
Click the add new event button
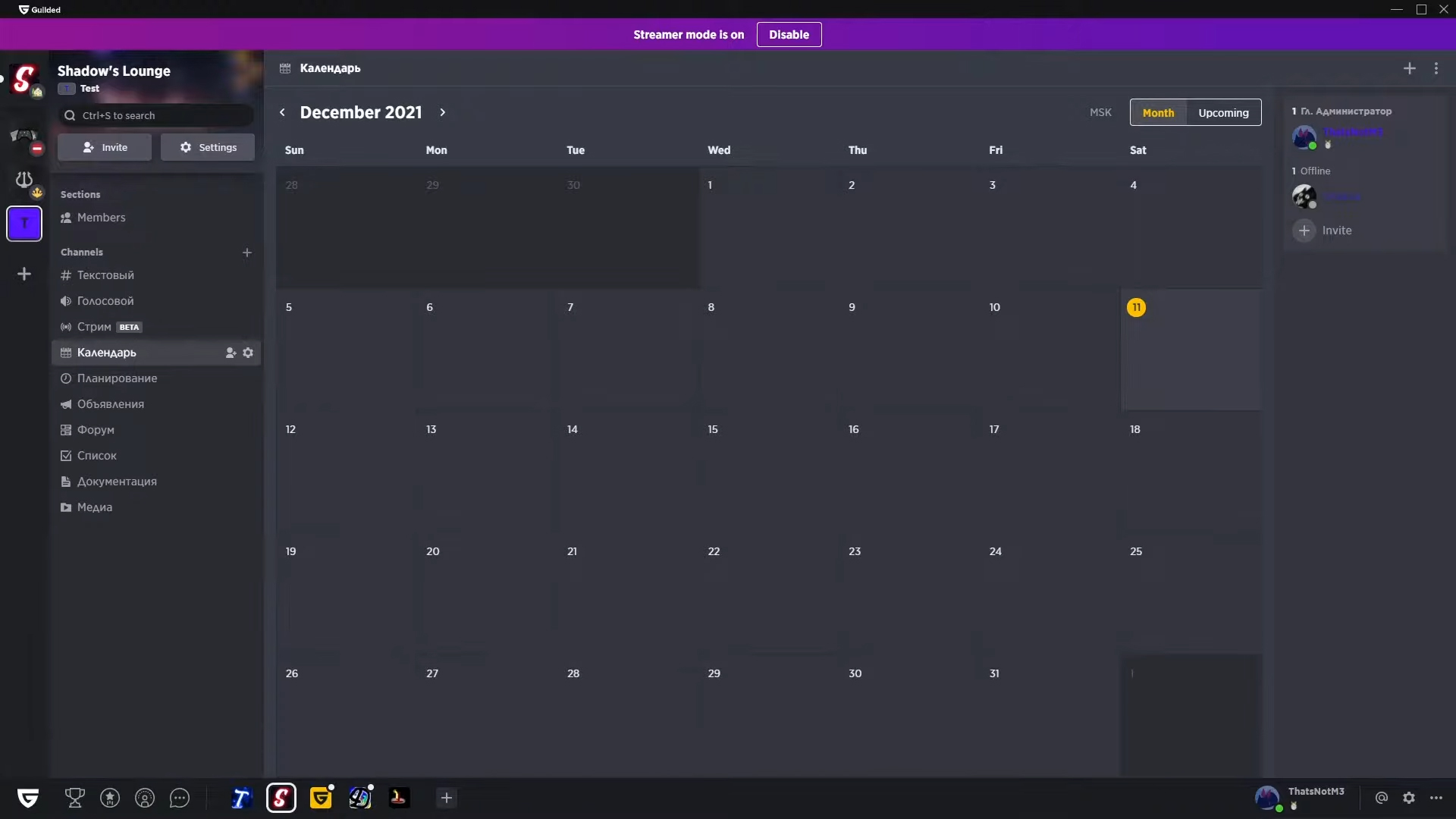(1409, 67)
